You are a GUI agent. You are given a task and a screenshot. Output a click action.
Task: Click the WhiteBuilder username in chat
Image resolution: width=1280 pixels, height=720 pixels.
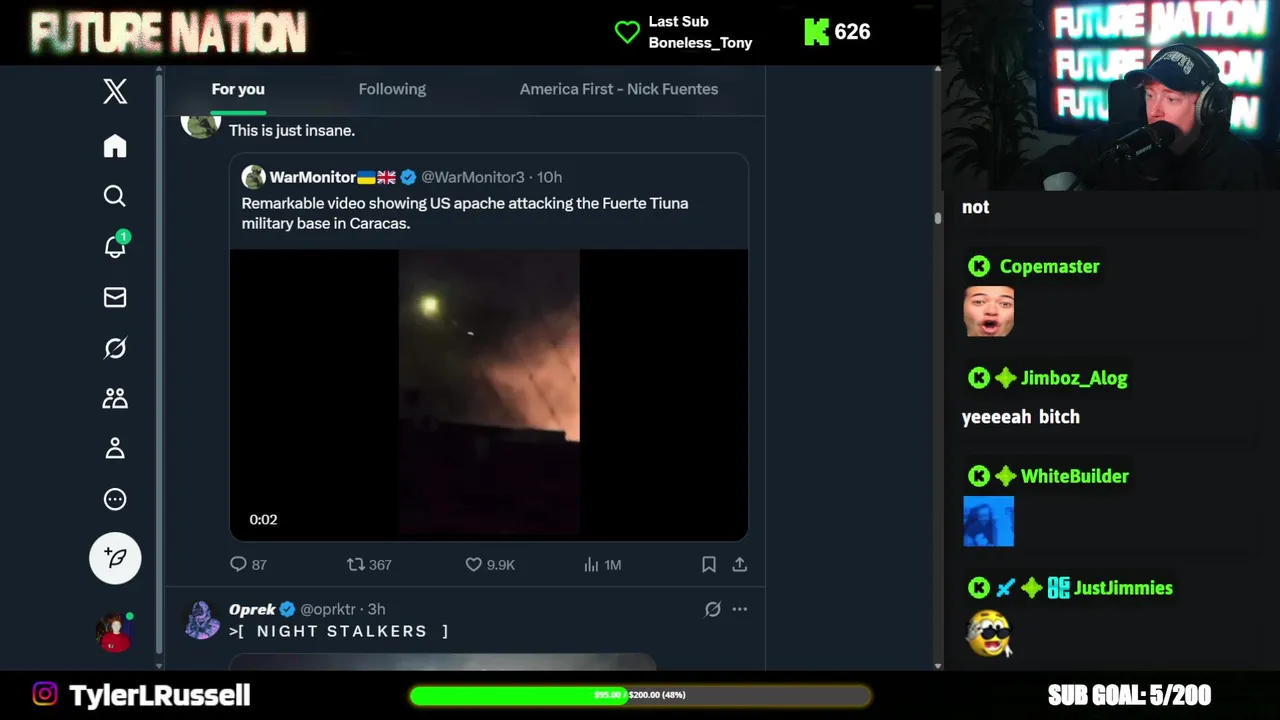(1074, 476)
